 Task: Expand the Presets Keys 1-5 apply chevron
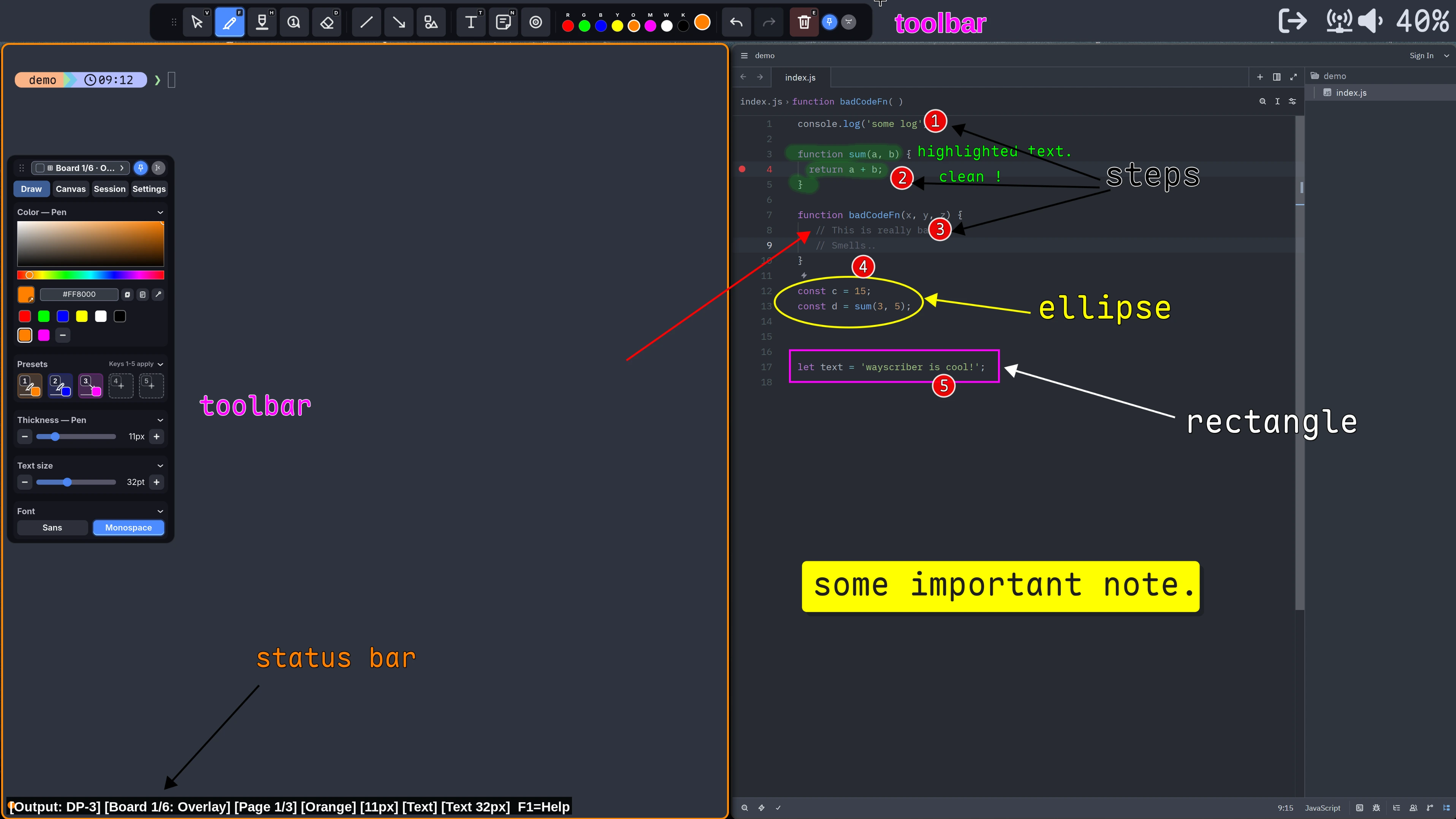(x=160, y=364)
